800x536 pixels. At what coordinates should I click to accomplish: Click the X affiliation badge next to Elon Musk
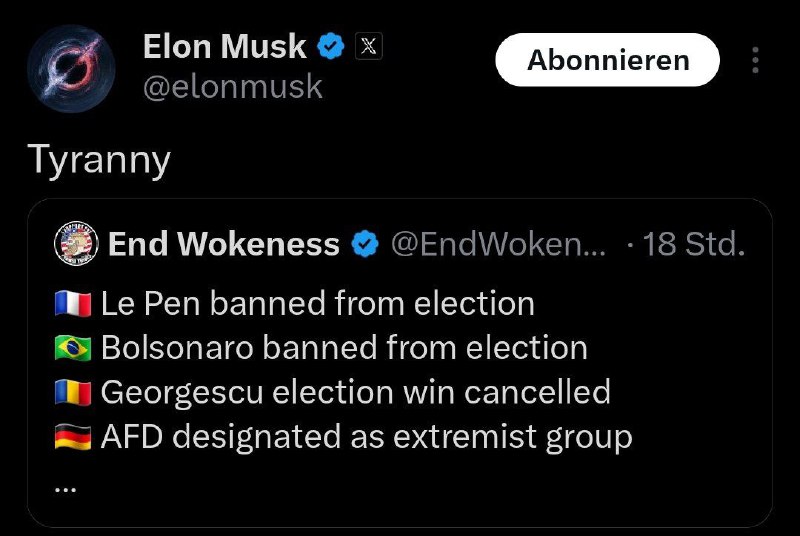pos(368,46)
